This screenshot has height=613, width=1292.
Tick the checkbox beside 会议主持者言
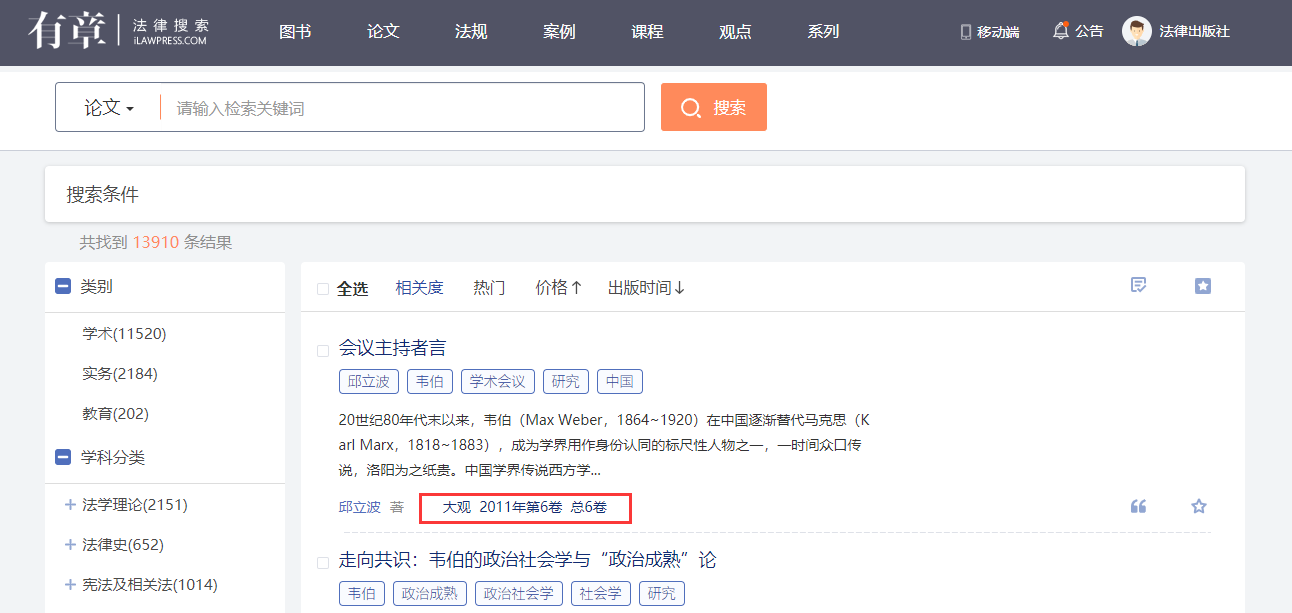pyautogui.click(x=323, y=351)
